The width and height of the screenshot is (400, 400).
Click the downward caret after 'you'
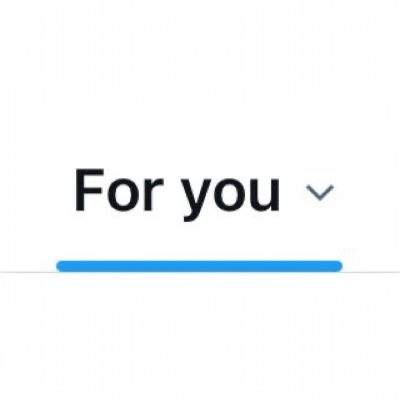tap(320, 193)
